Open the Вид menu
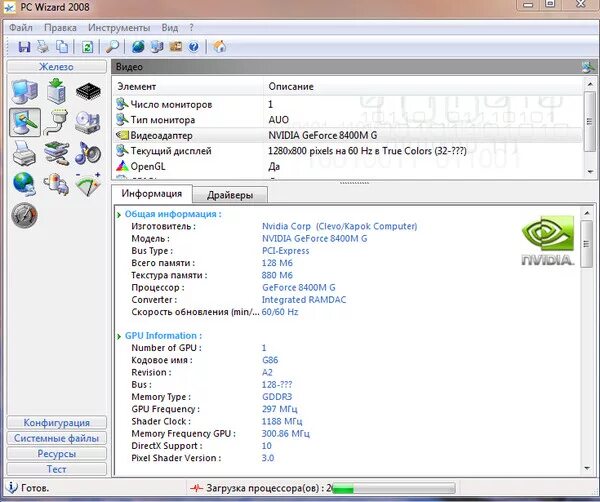600x502 pixels. (x=170, y=28)
